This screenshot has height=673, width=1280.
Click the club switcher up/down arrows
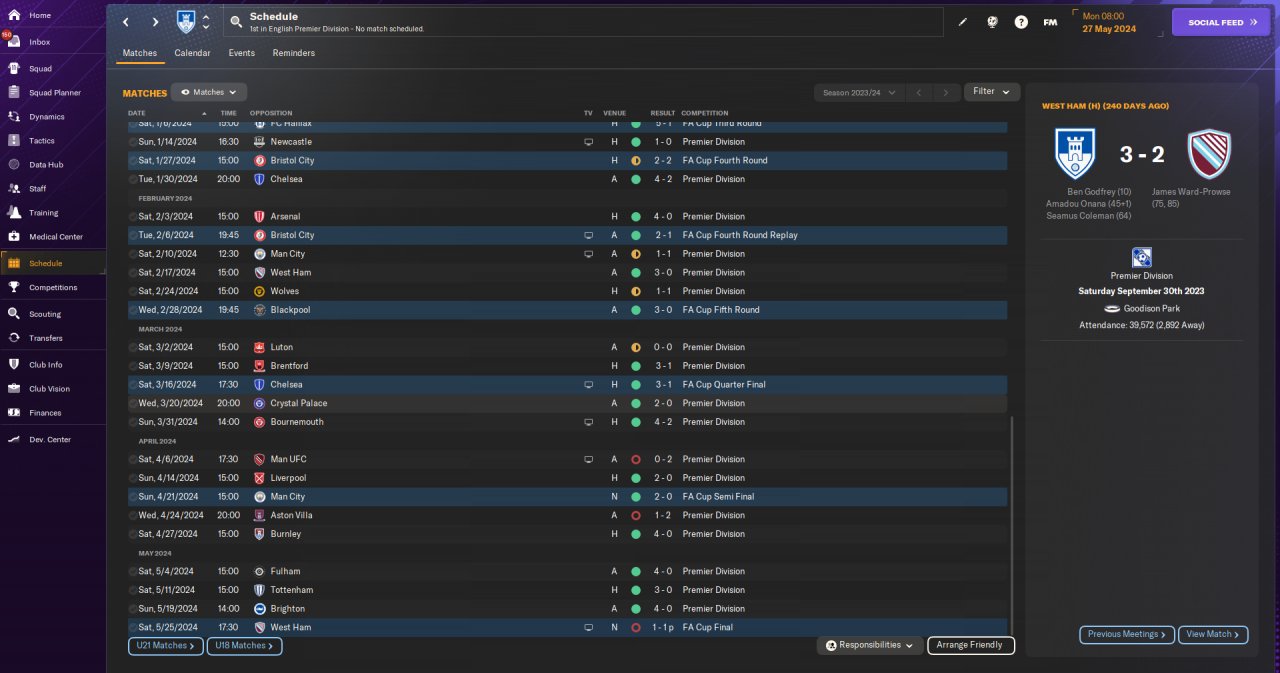point(206,22)
